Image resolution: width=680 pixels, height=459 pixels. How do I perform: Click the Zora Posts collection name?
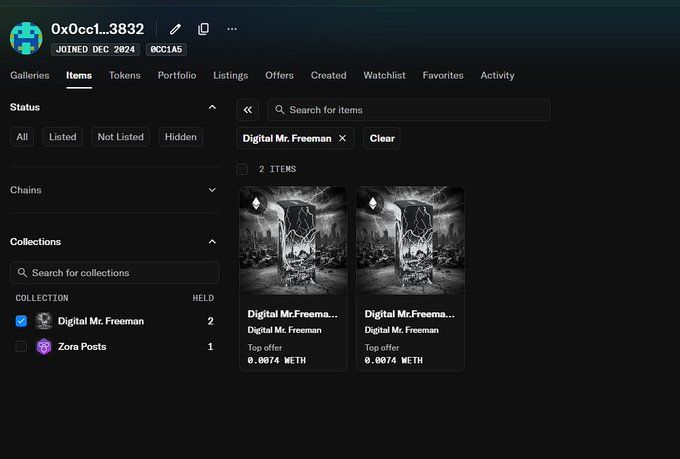[82, 347]
